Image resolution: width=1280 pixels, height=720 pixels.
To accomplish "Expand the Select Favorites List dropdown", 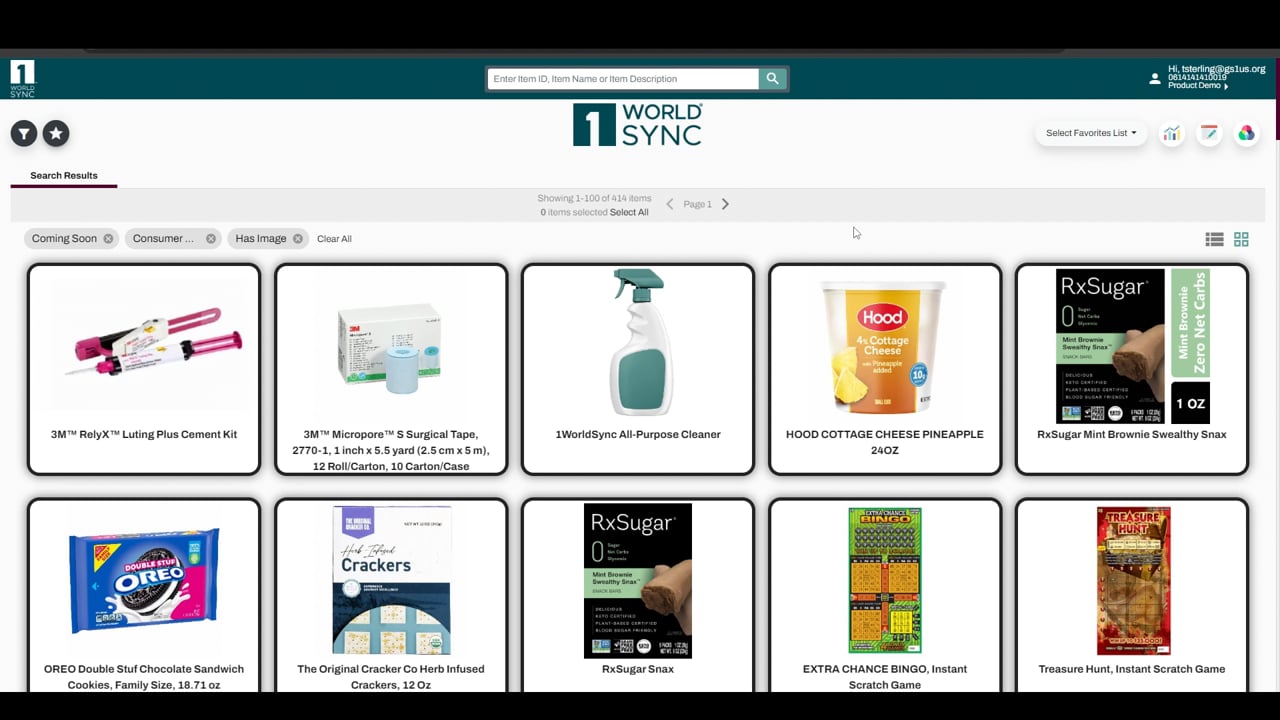I will (x=1091, y=133).
